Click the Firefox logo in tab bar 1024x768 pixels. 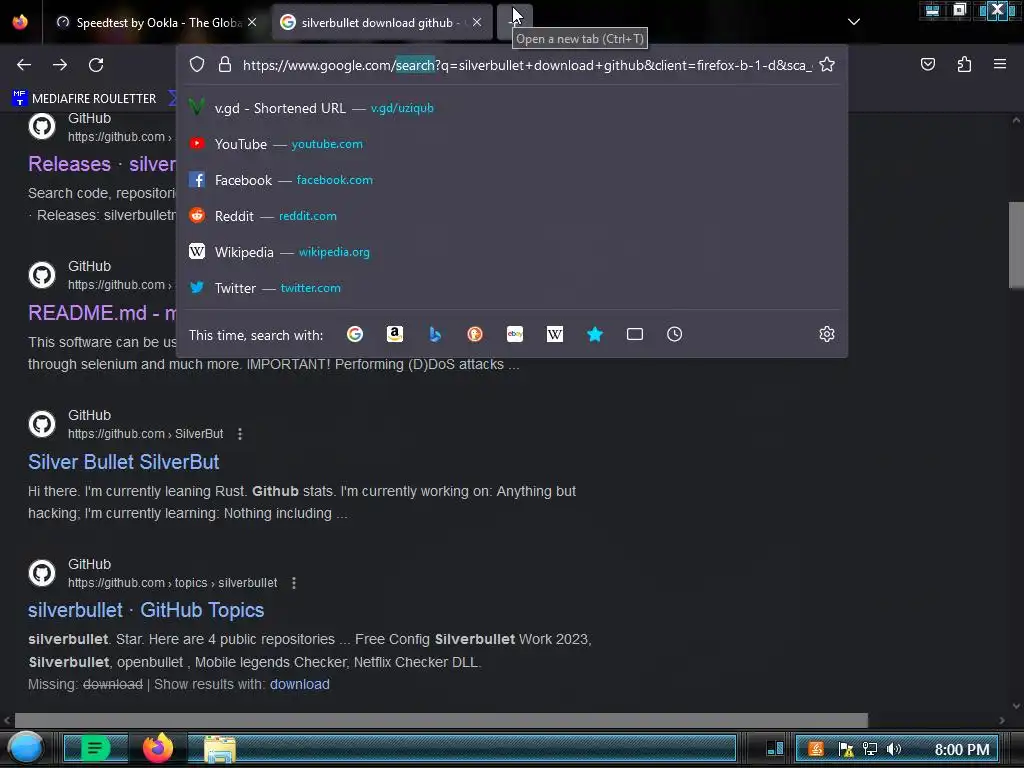coord(20,22)
